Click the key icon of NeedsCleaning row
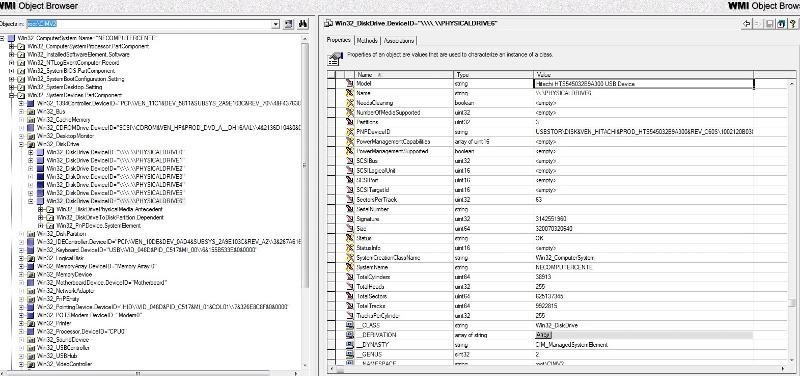 (x=349, y=103)
